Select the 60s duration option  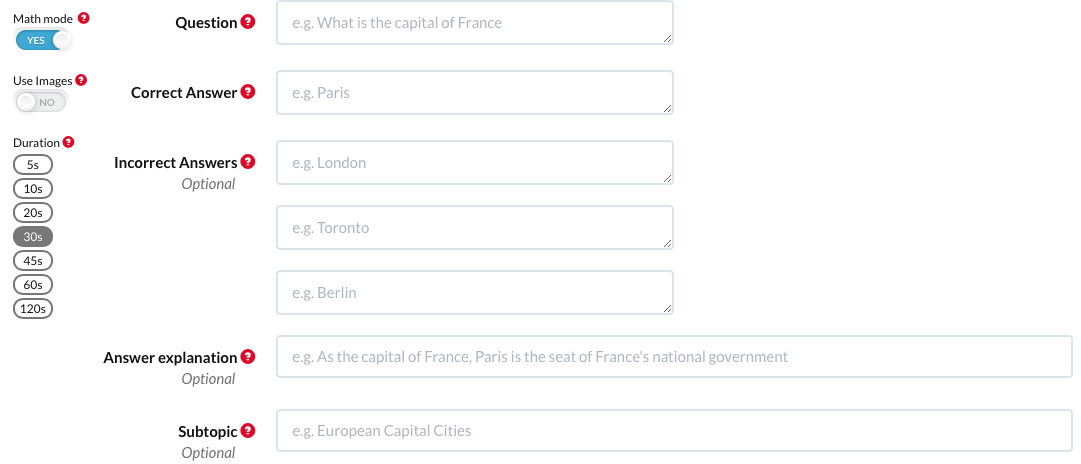(32, 285)
